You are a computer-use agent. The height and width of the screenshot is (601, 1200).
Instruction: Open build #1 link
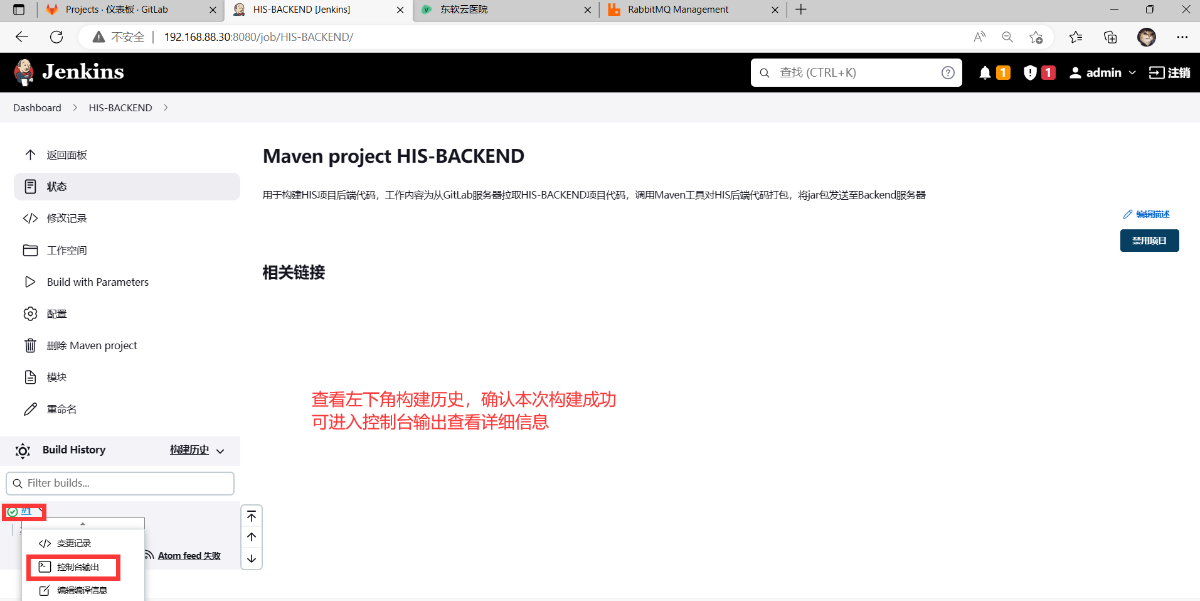coord(27,511)
